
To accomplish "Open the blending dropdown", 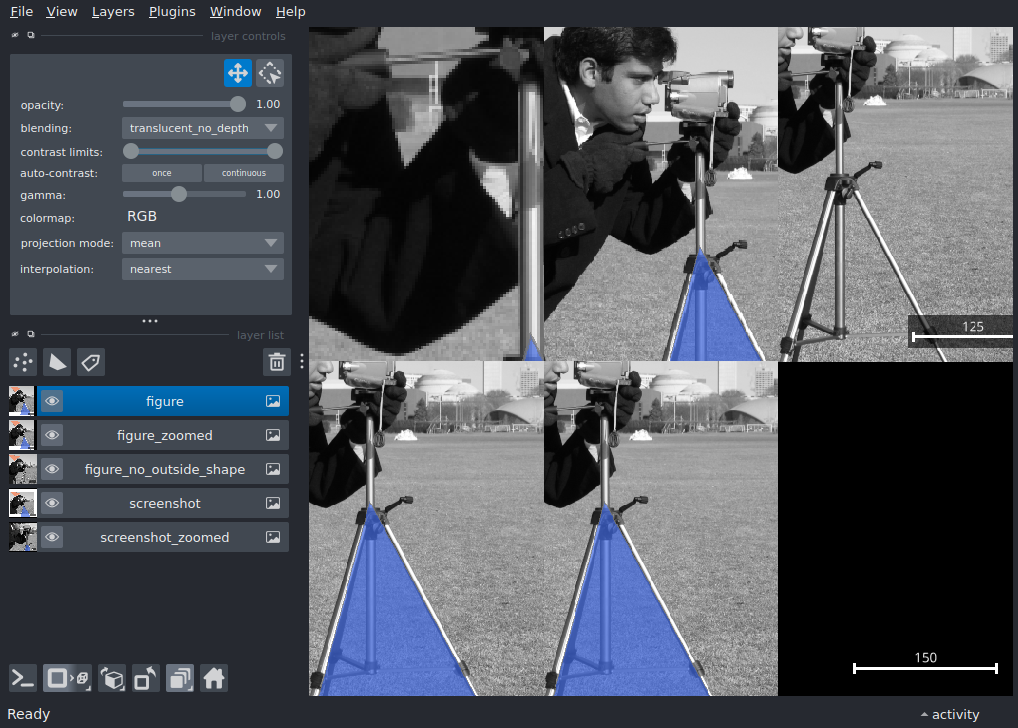I will pyautogui.click(x=202, y=128).
